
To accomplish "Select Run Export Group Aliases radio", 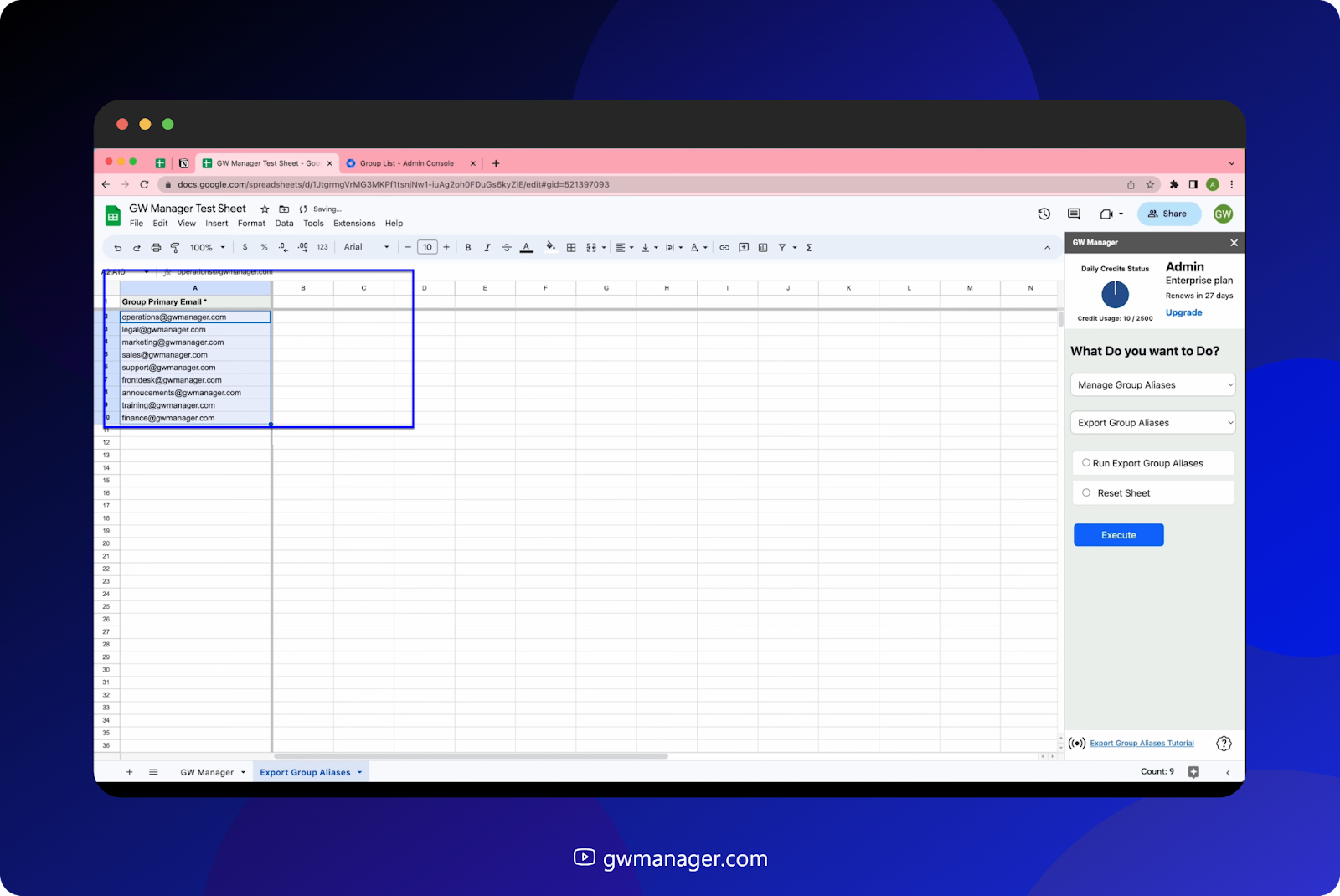I will click(1086, 463).
